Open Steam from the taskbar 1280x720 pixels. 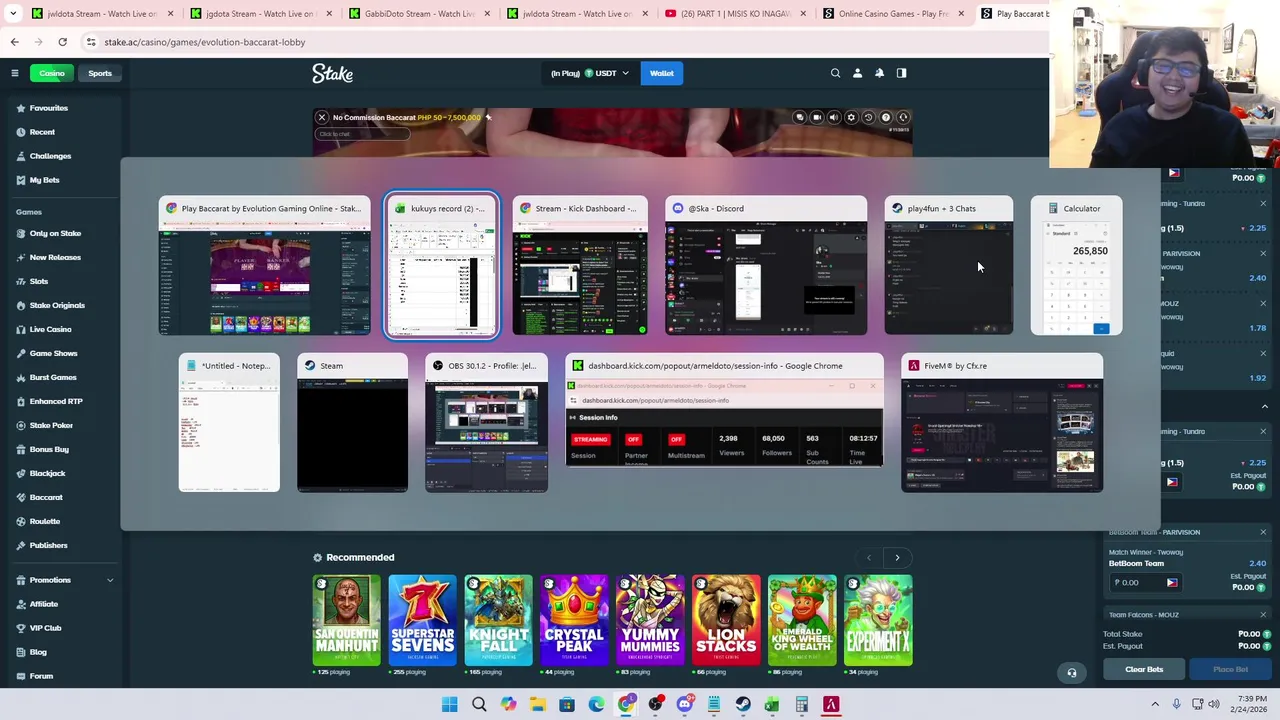coord(743,705)
